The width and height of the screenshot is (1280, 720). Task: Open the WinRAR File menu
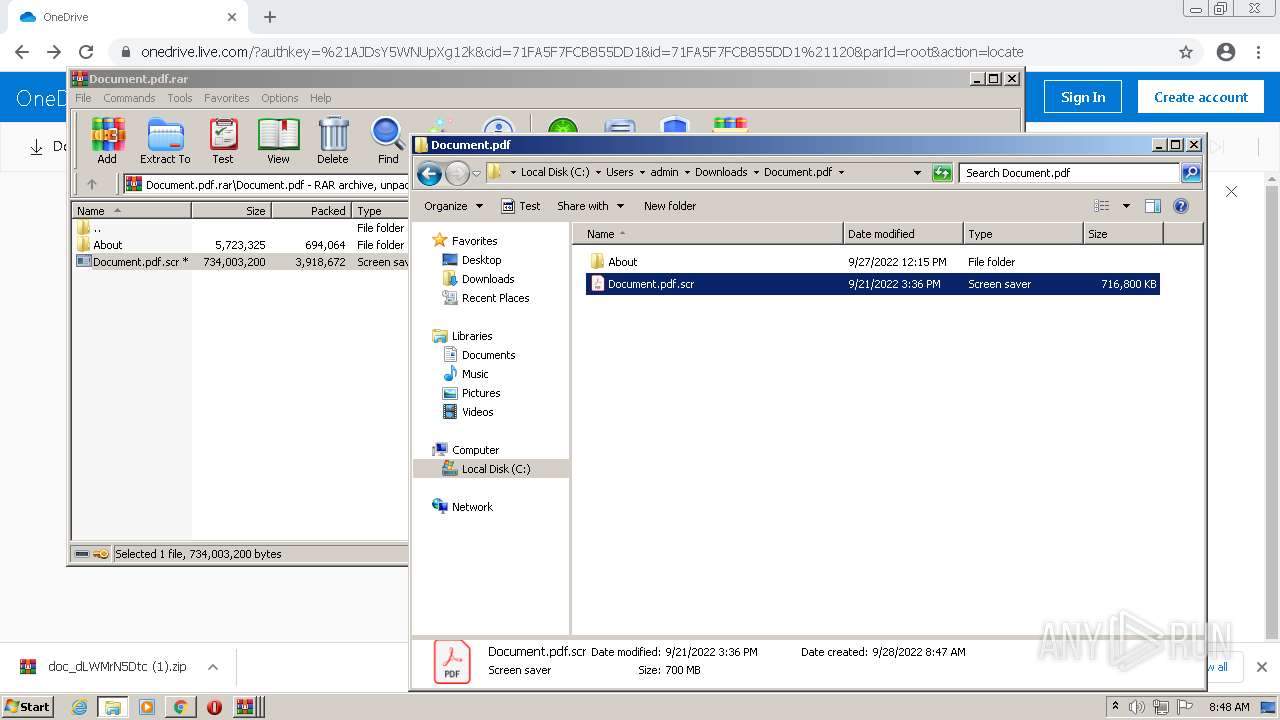(x=83, y=98)
